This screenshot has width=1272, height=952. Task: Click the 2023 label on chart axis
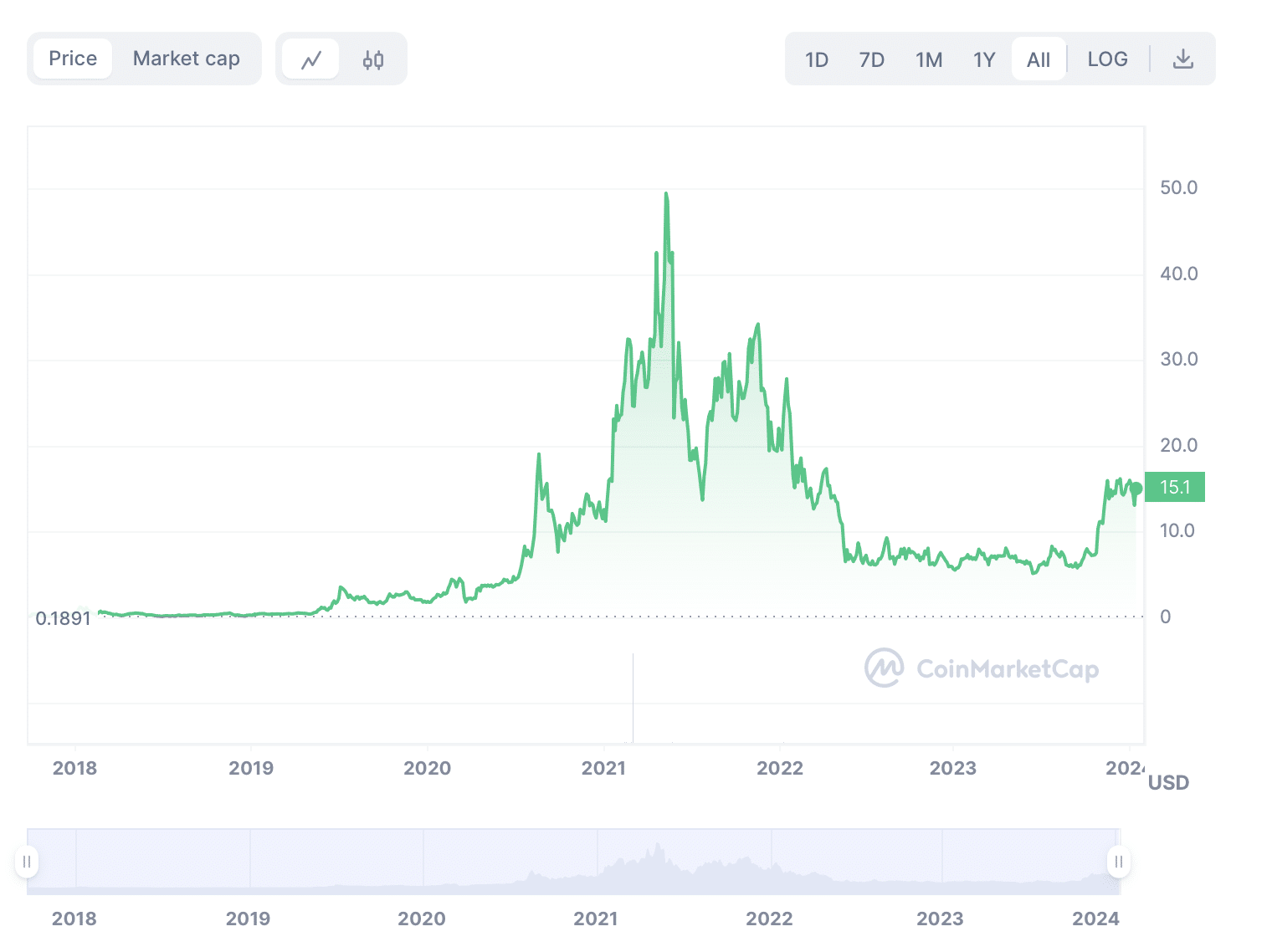pyautogui.click(x=953, y=768)
